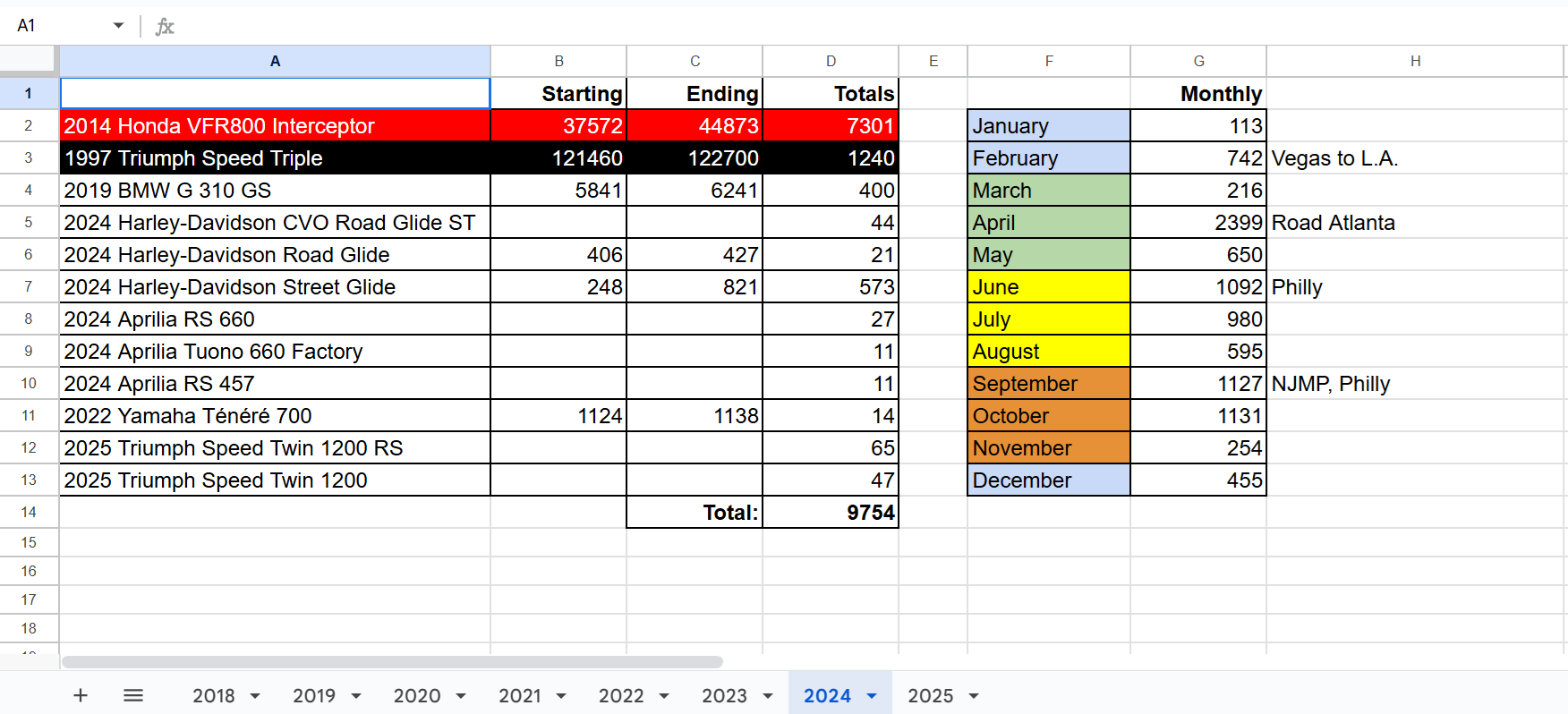Image resolution: width=1568 pixels, height=714 pixels.
Task: Select the Ending header cell
Action: 695,94
